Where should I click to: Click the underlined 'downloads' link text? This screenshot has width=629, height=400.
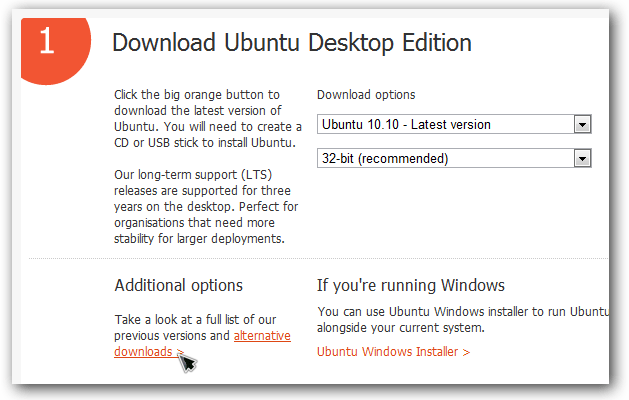143,352
